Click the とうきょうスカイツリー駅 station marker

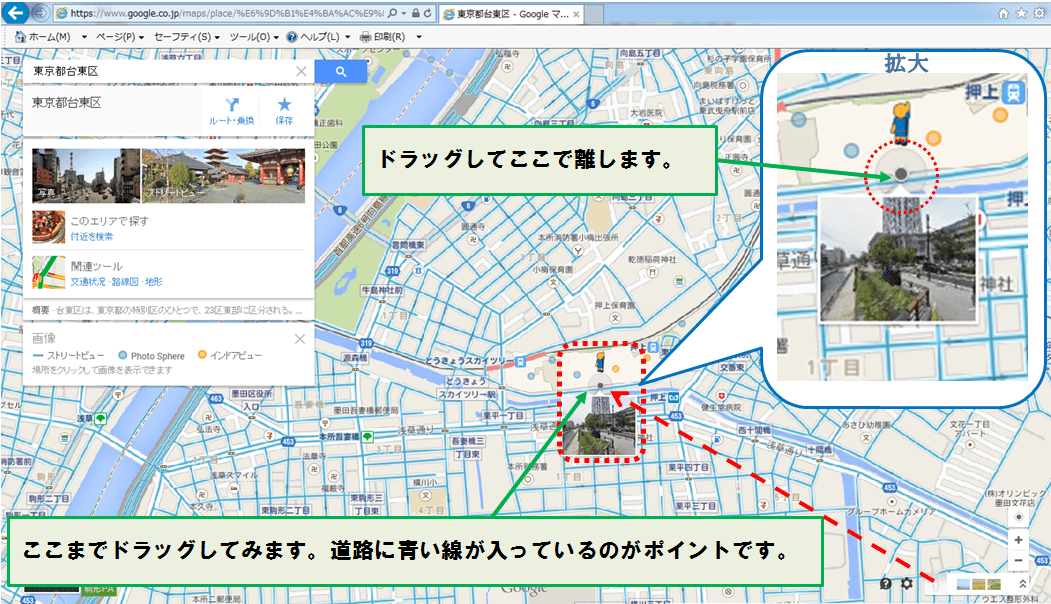coord(520,361)
